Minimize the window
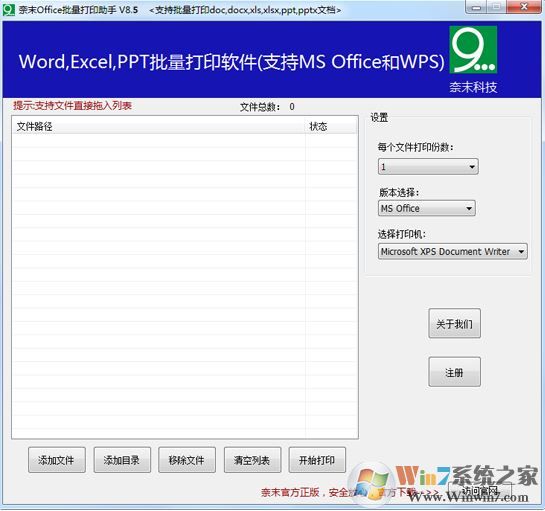Viewport: 545px width, 511px height. point(477,8)
